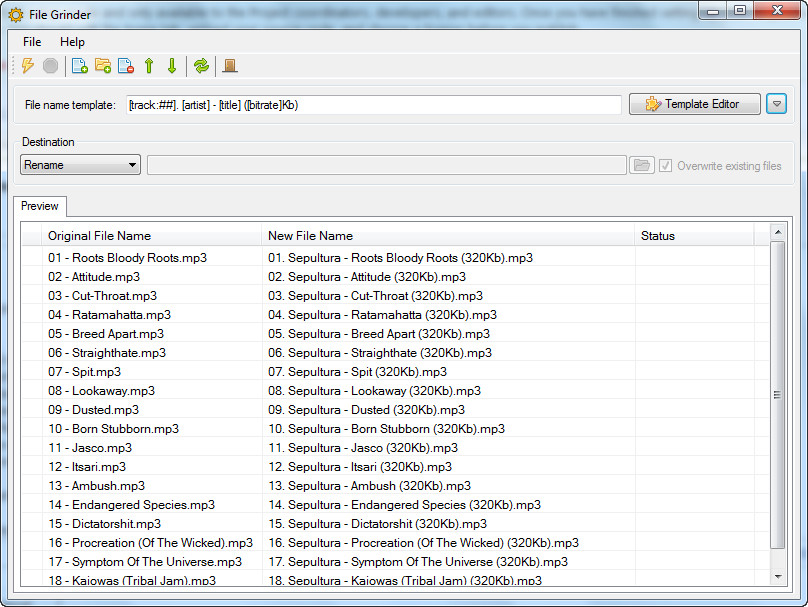Move item up with green up arrow

point(149,66)
